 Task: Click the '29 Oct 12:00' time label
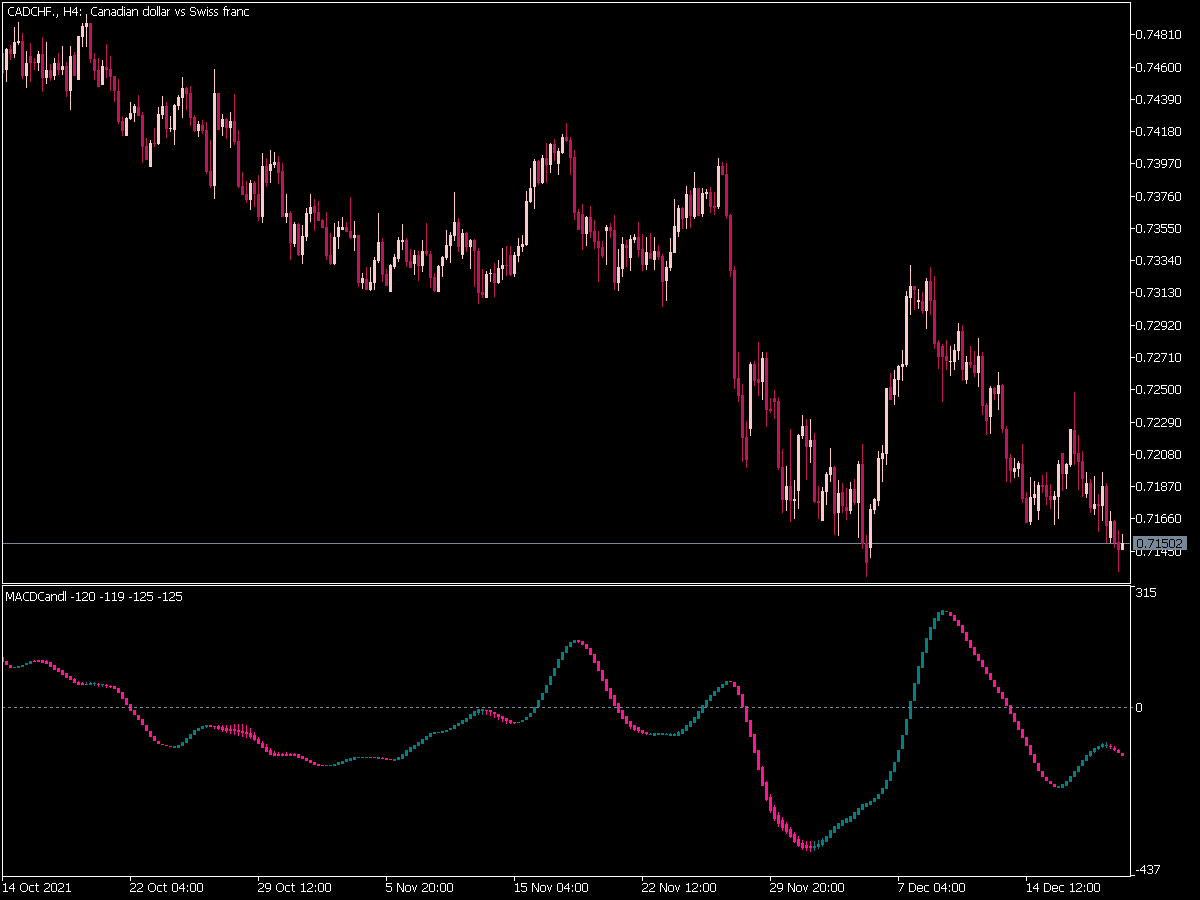pos(294,887)
